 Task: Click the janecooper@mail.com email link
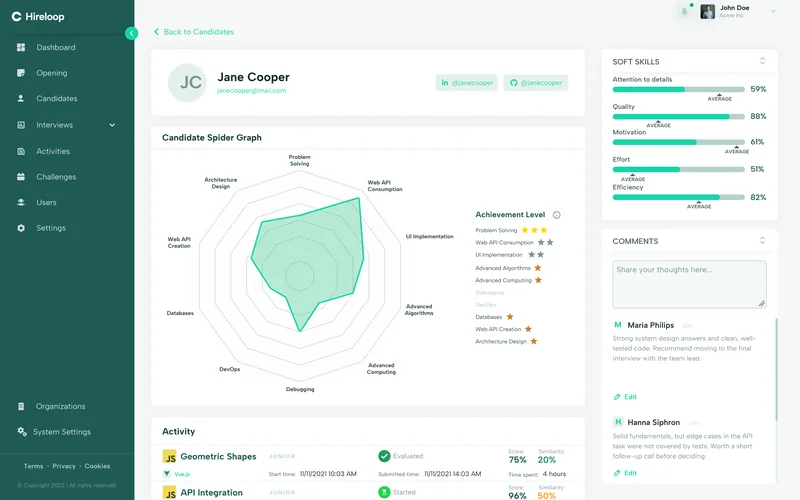click(x=251, y=91)
